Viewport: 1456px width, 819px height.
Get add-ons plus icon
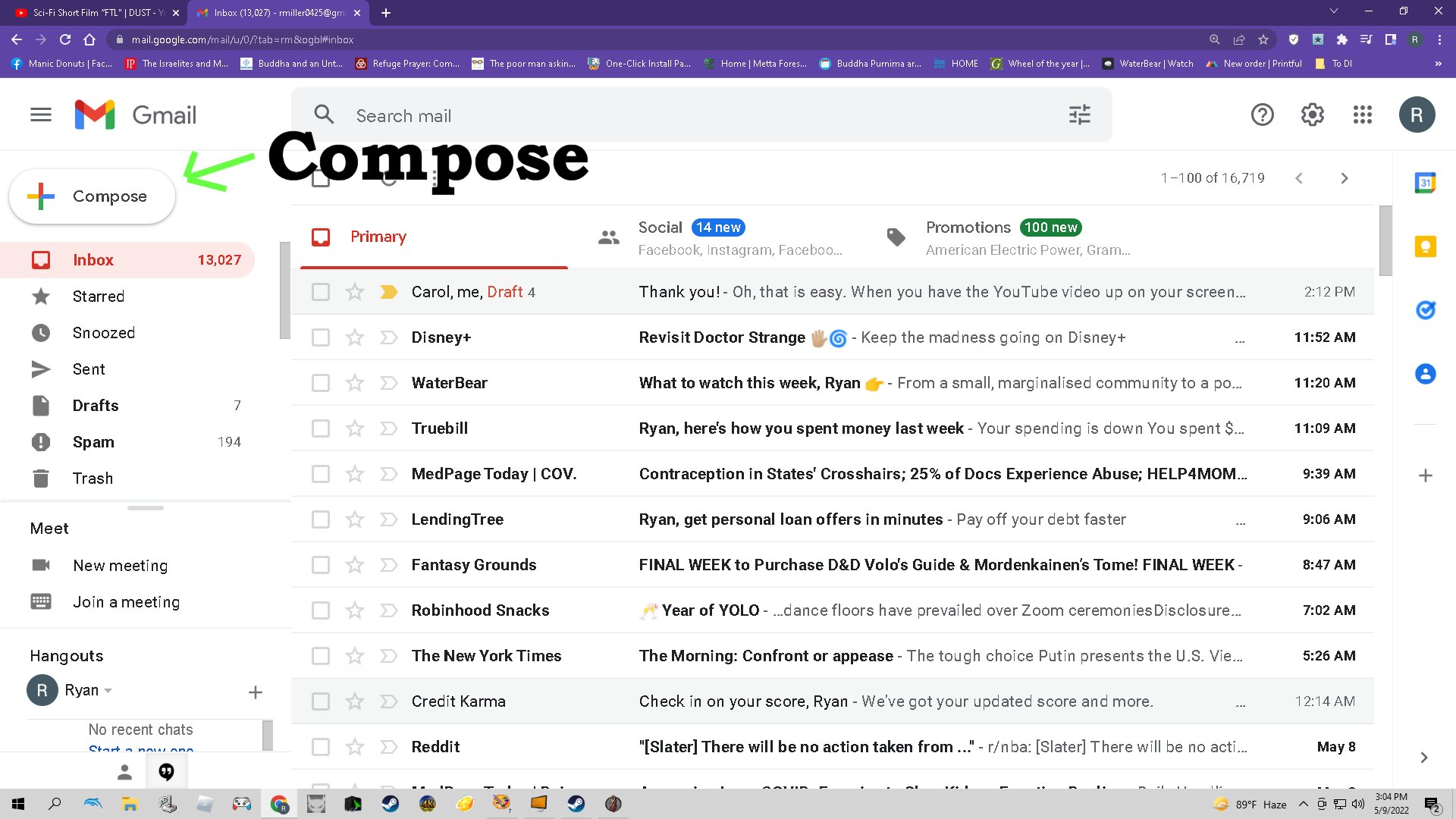point(1425,475)
